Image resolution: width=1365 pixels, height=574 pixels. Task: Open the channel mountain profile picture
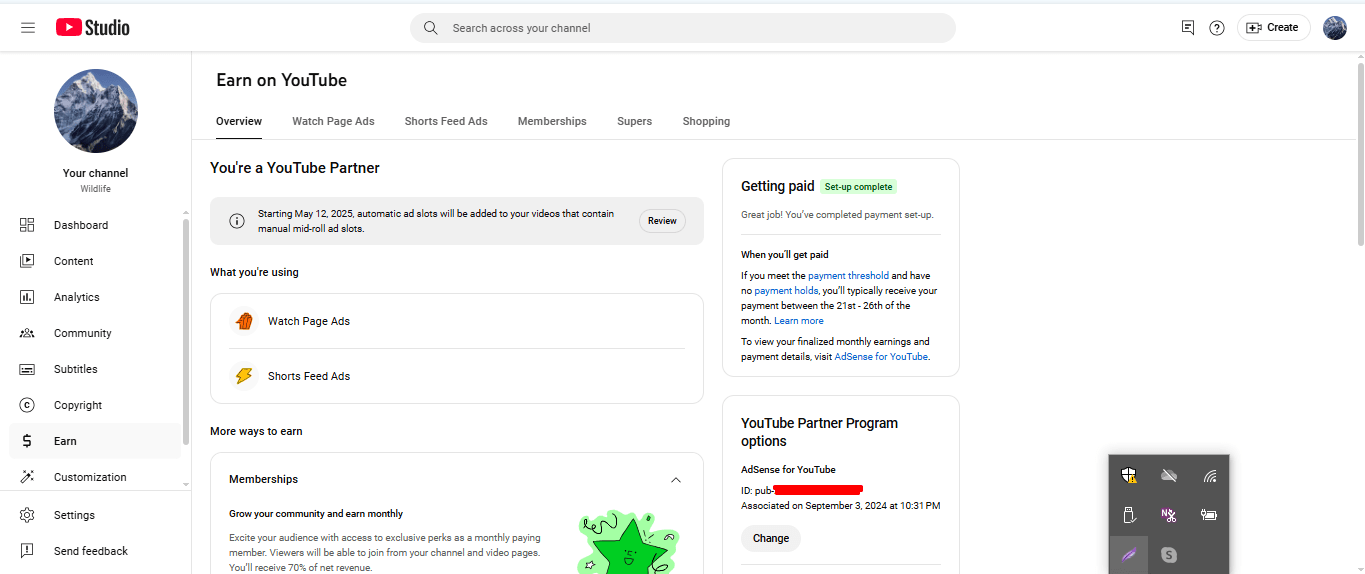(x=96, y=111)
